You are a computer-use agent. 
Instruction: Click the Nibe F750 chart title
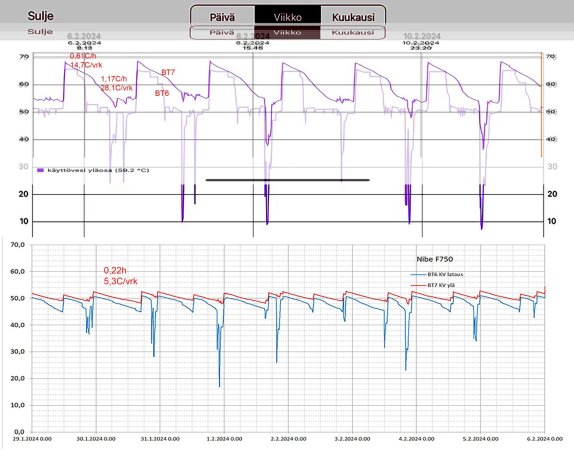(435, 259)
